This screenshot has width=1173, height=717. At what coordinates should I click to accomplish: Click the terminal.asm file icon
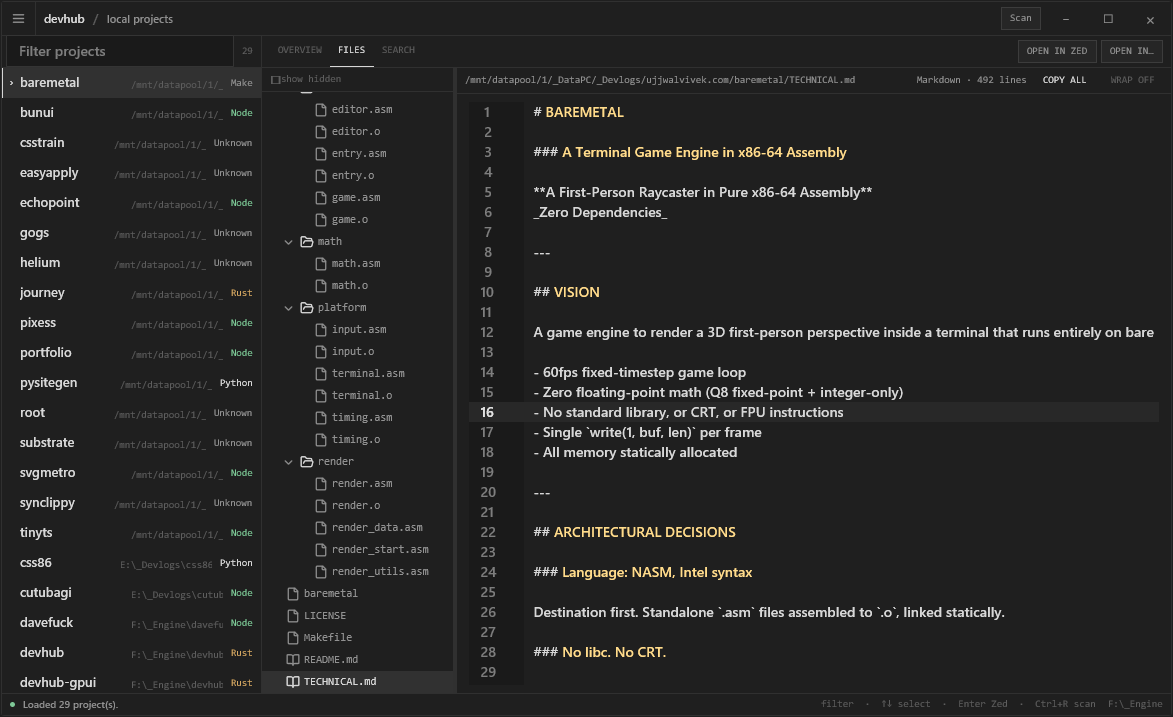coord(321,373)
